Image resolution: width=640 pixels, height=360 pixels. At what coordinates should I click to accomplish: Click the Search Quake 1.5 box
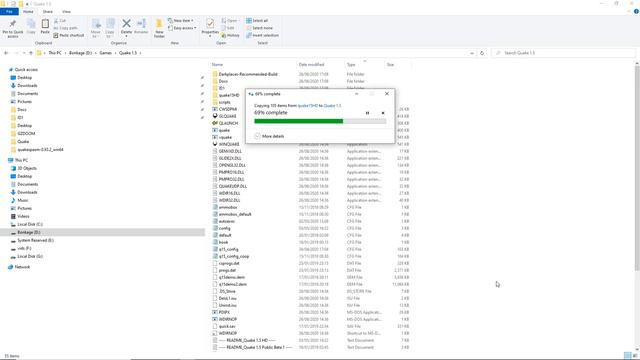[x=563, y=53]
